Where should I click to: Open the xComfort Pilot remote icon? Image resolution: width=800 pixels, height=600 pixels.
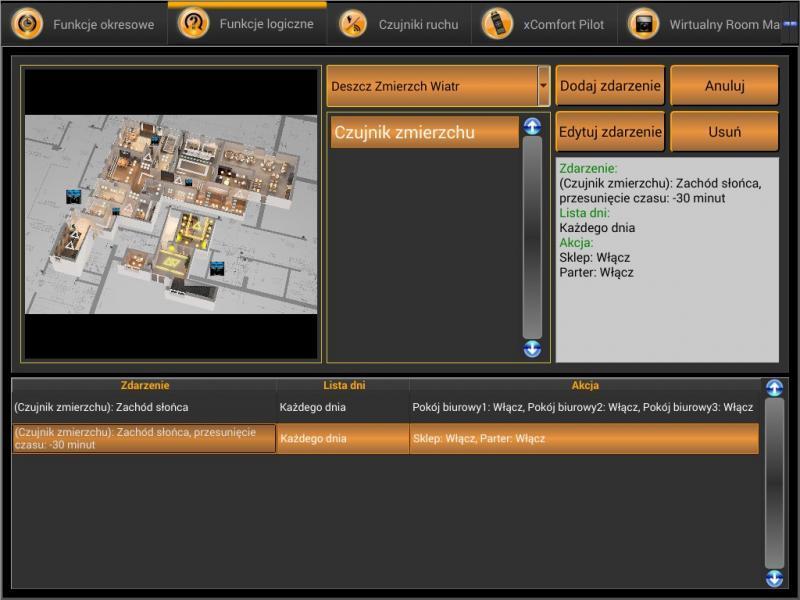pos(497,24)
